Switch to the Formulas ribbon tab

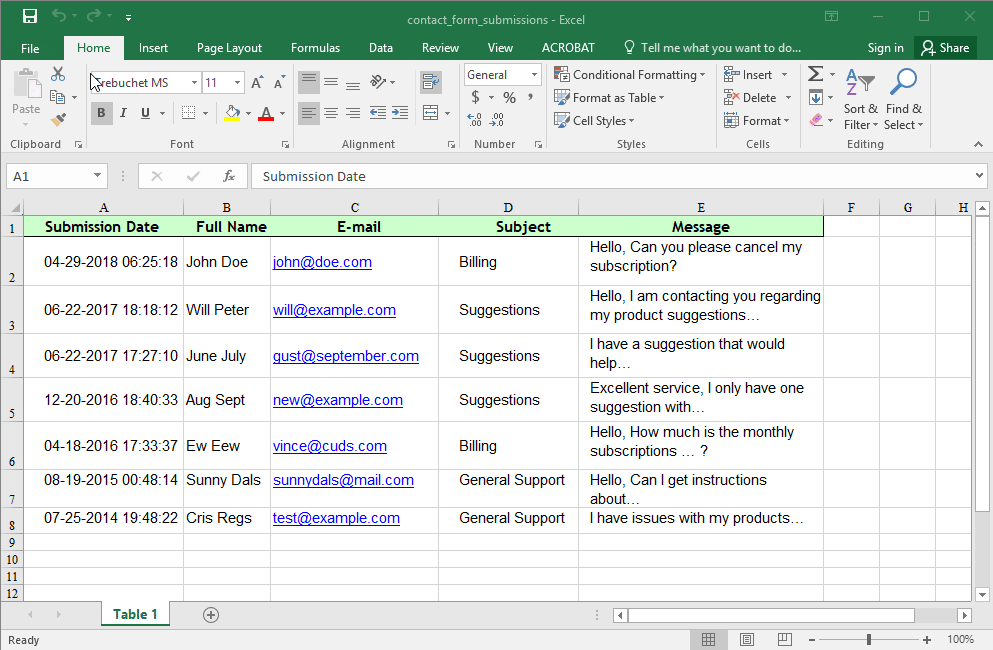[315, 48]
